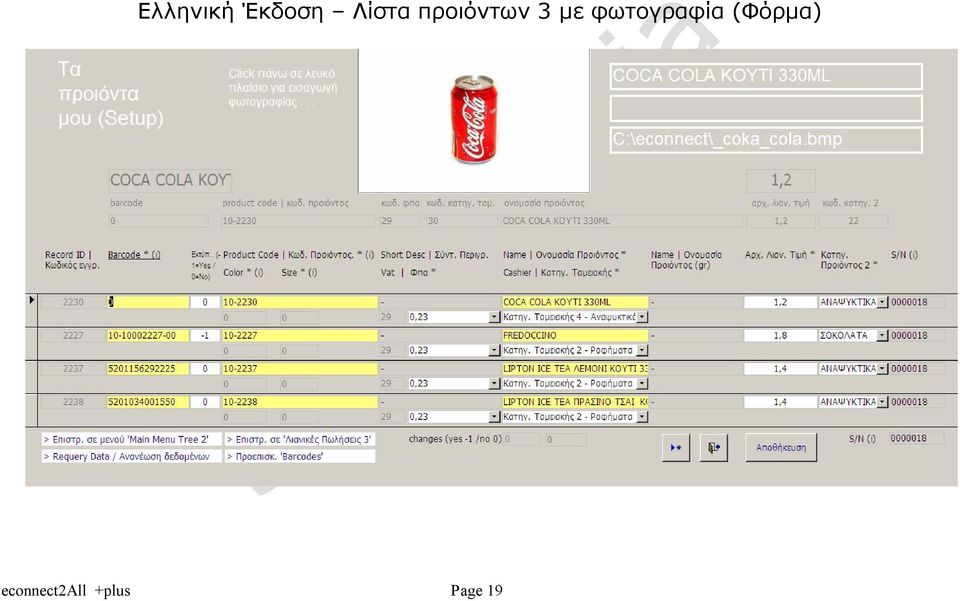Click product code 10-2227

[x=299, y=335]
